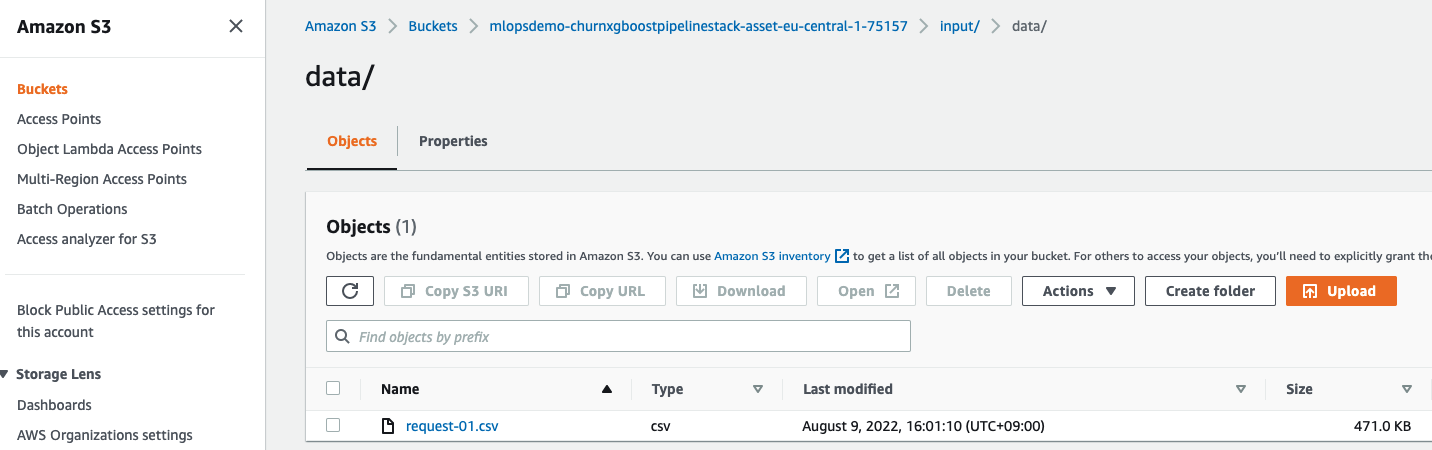Open Block Public Access settings for this account
1432x450 pixels.
[116, 321]
